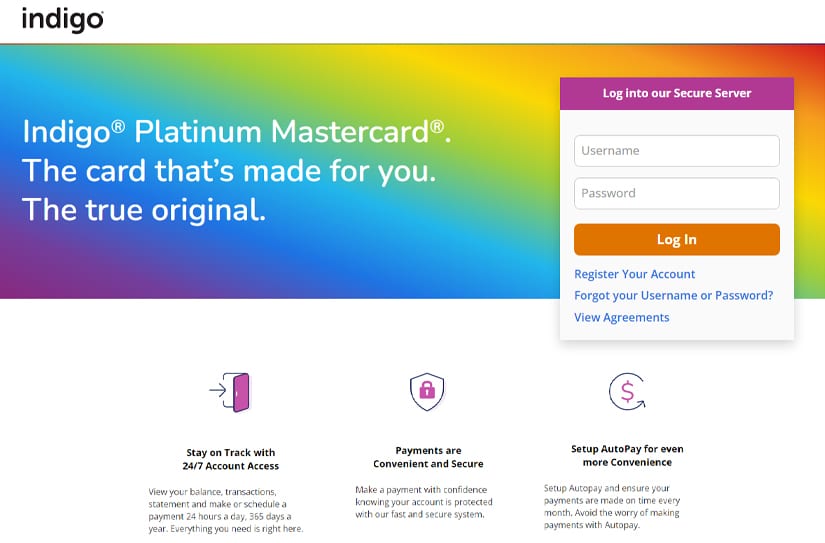Focus the Username input field

(677, 151)
